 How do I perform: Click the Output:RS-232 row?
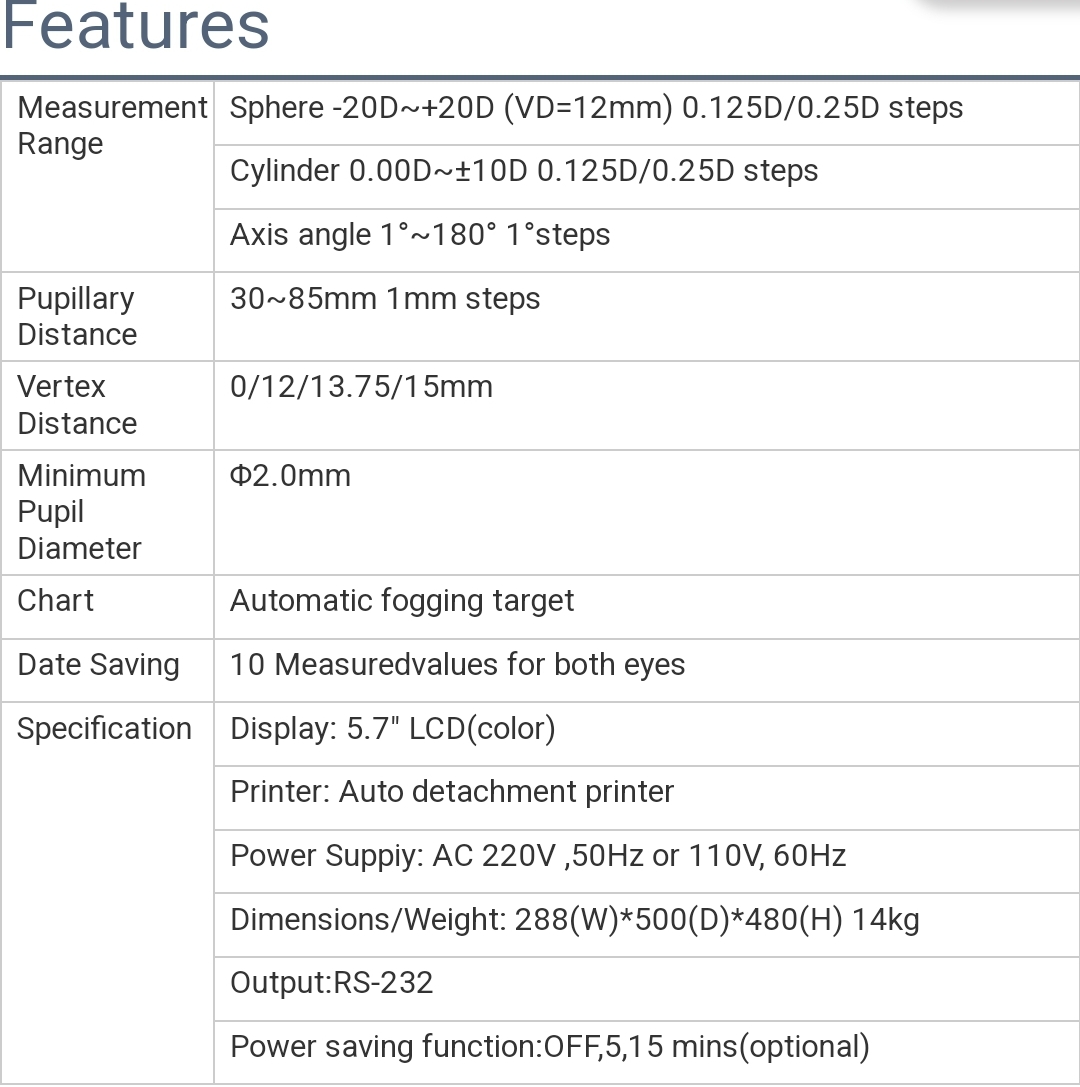(331, 983)
